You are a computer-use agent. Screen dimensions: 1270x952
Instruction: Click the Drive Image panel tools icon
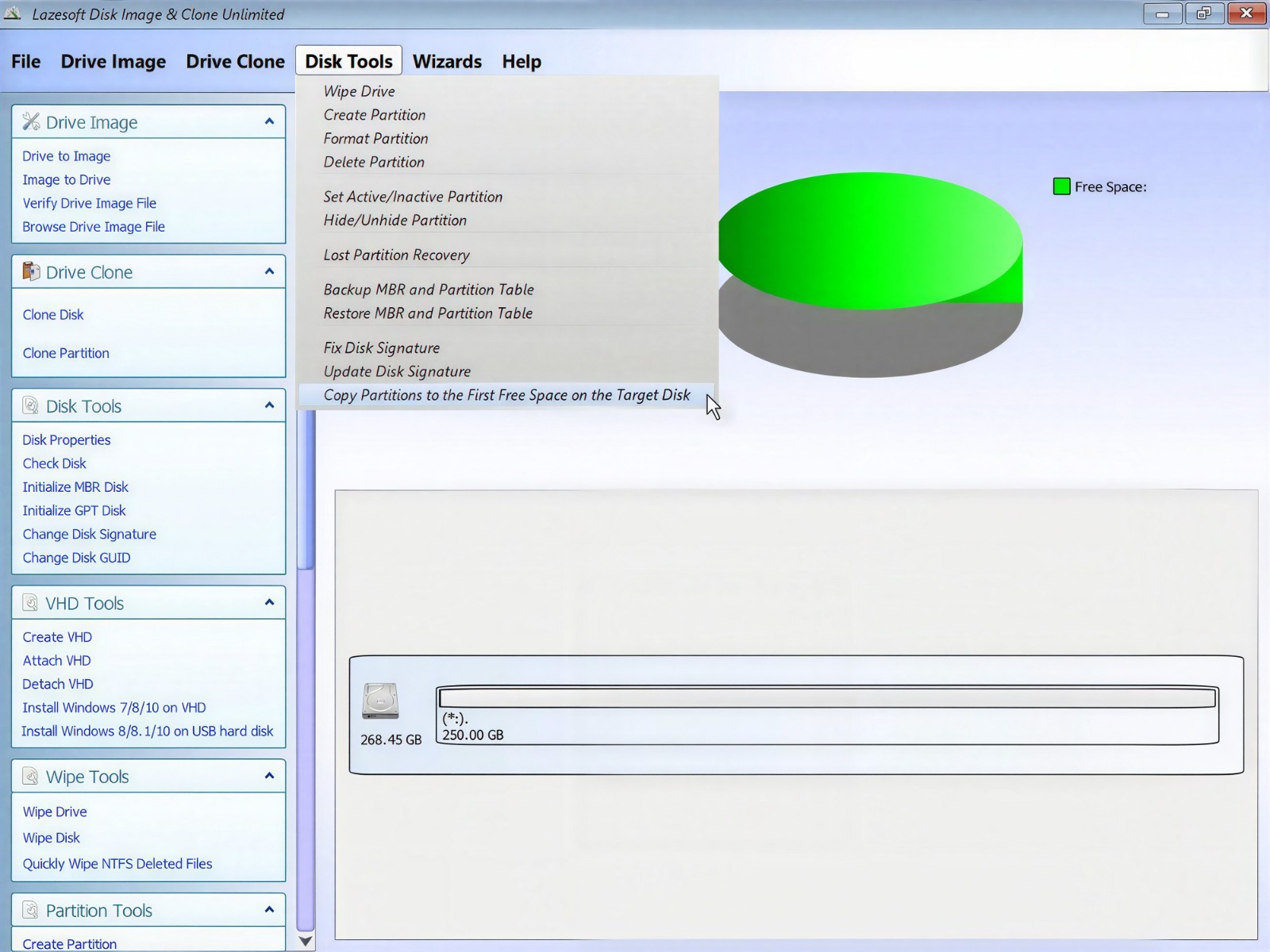31,121
